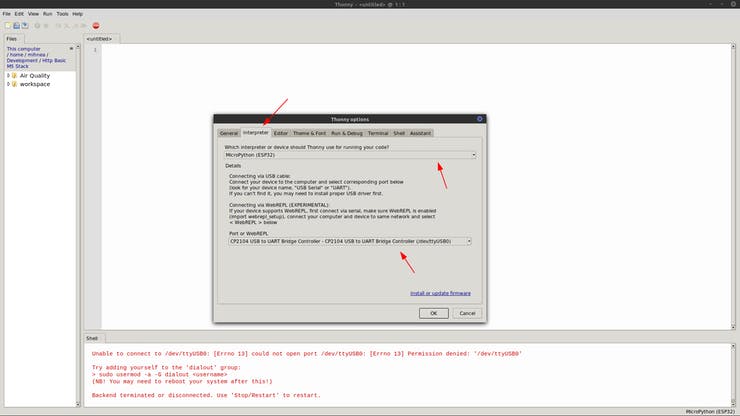Click the Details label in options dialog

coord(233,166)
